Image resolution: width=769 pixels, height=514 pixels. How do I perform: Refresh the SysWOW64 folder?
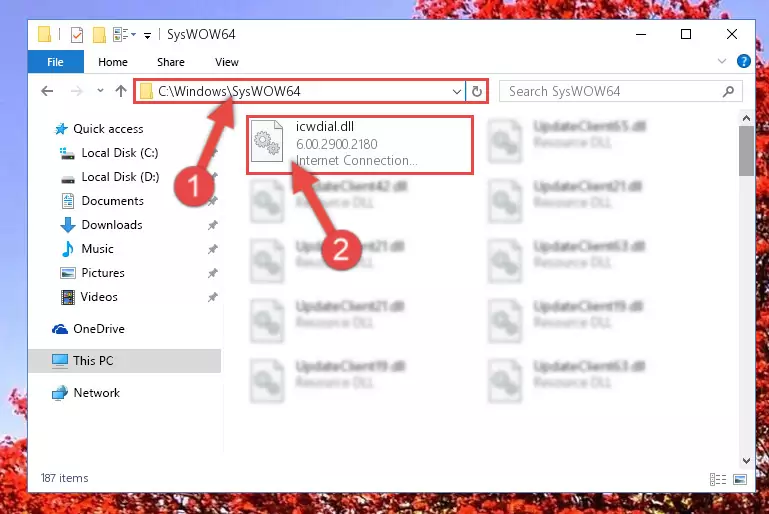(x=477, y=92)
